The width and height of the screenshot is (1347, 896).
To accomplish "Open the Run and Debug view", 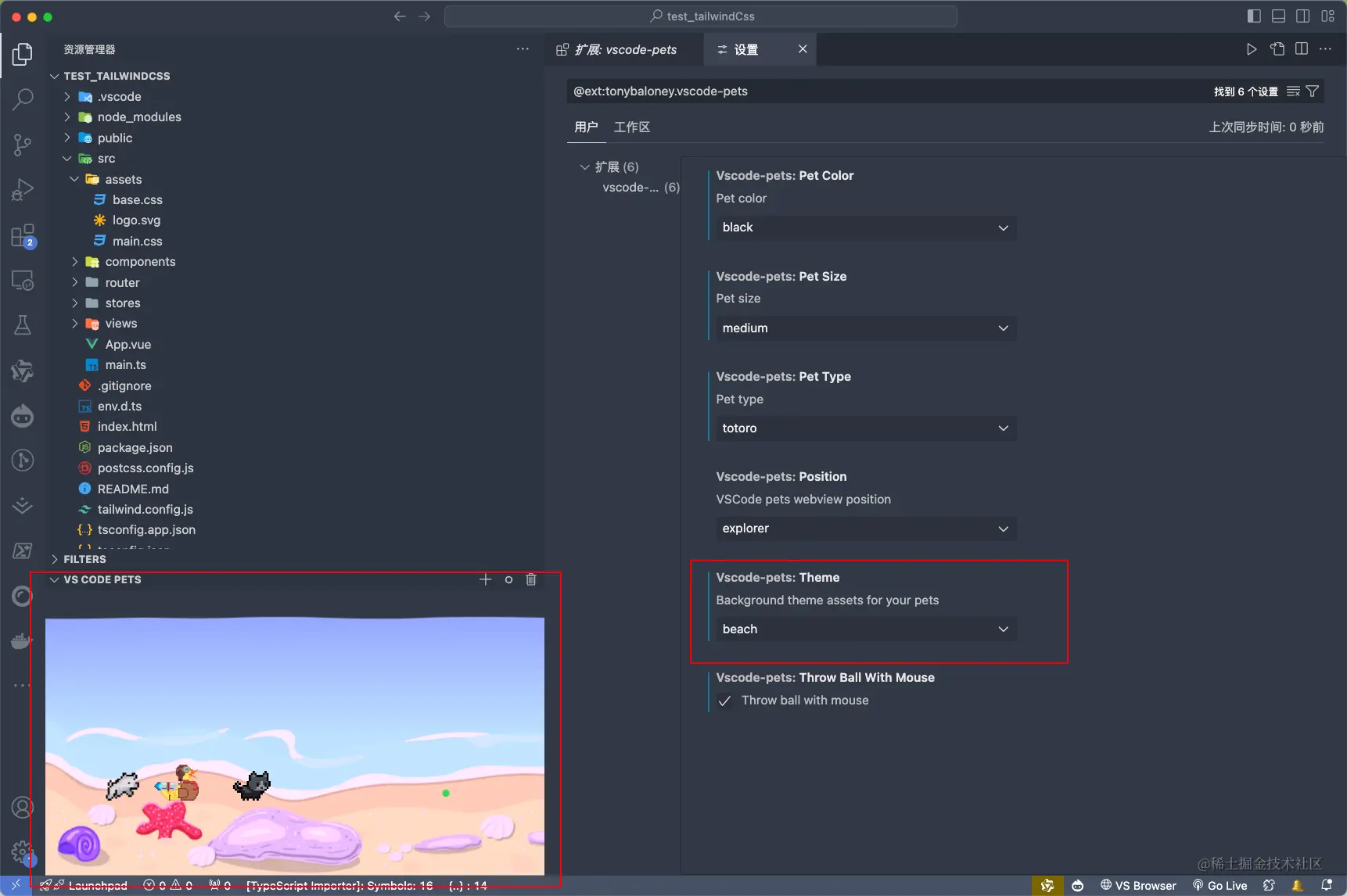I will 23,190.
